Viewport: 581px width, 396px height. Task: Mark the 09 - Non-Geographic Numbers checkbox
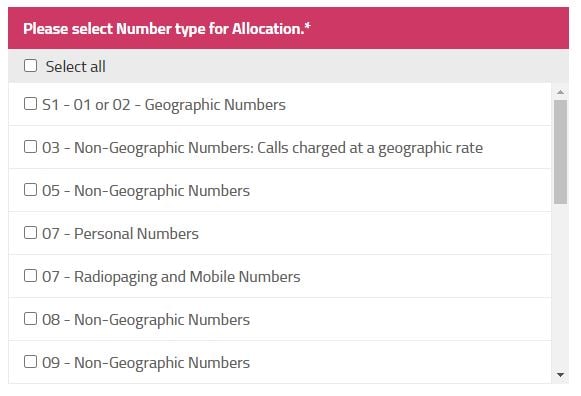30,362
